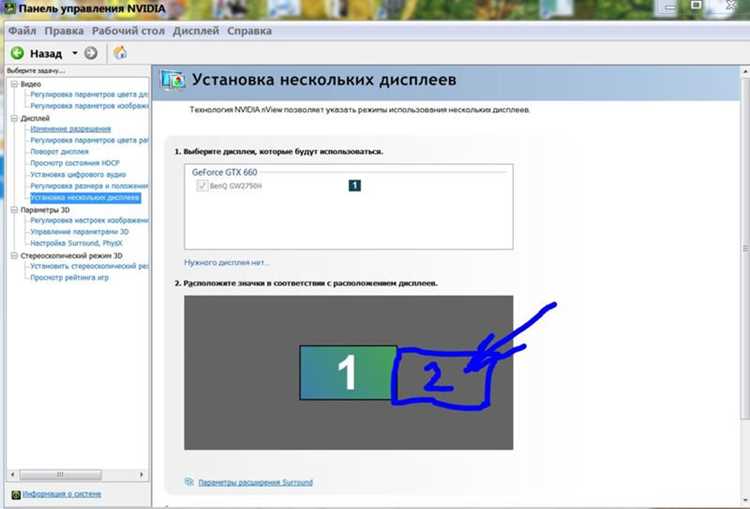This screenshot has width=750, height=509.
Task: Open the Информация о системе link
Action: [x=62, y=494]
